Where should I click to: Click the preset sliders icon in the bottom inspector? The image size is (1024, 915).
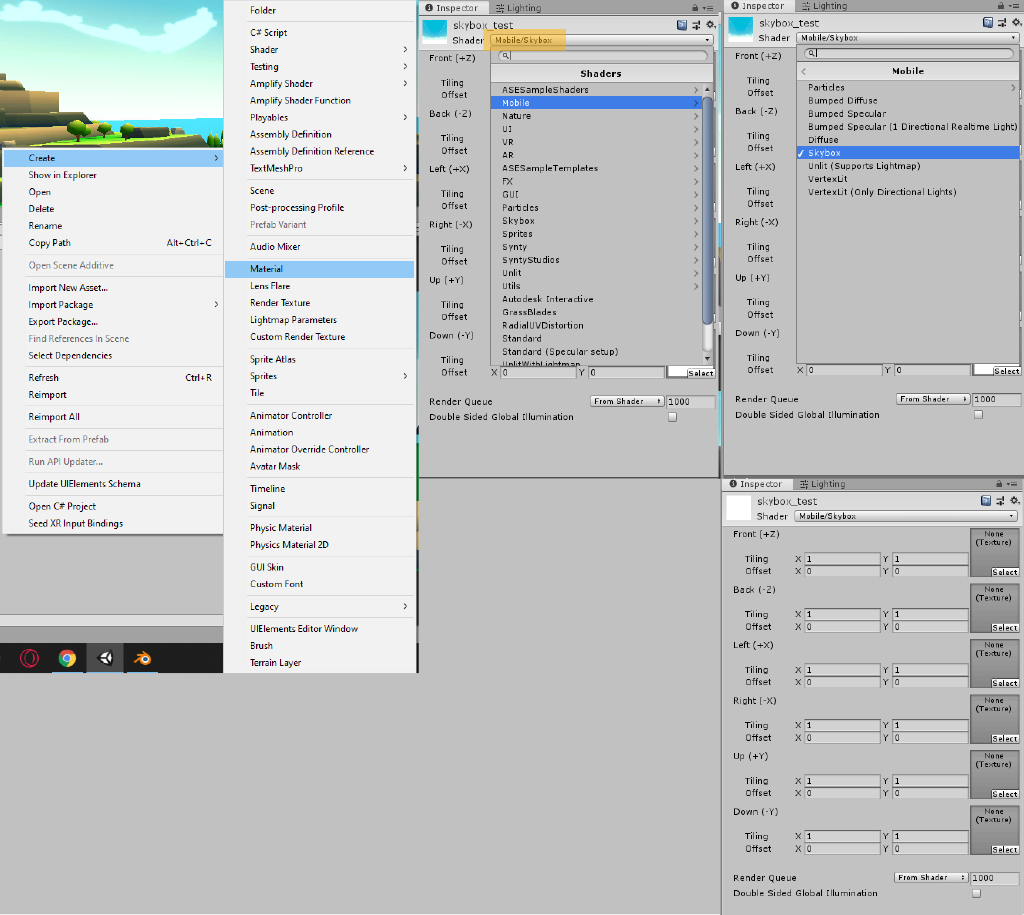click(1000, 500)
